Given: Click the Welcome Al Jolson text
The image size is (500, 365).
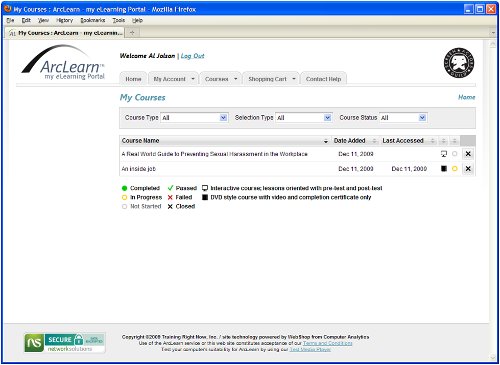Looking at the screenshot, I should tap(147, 56).
